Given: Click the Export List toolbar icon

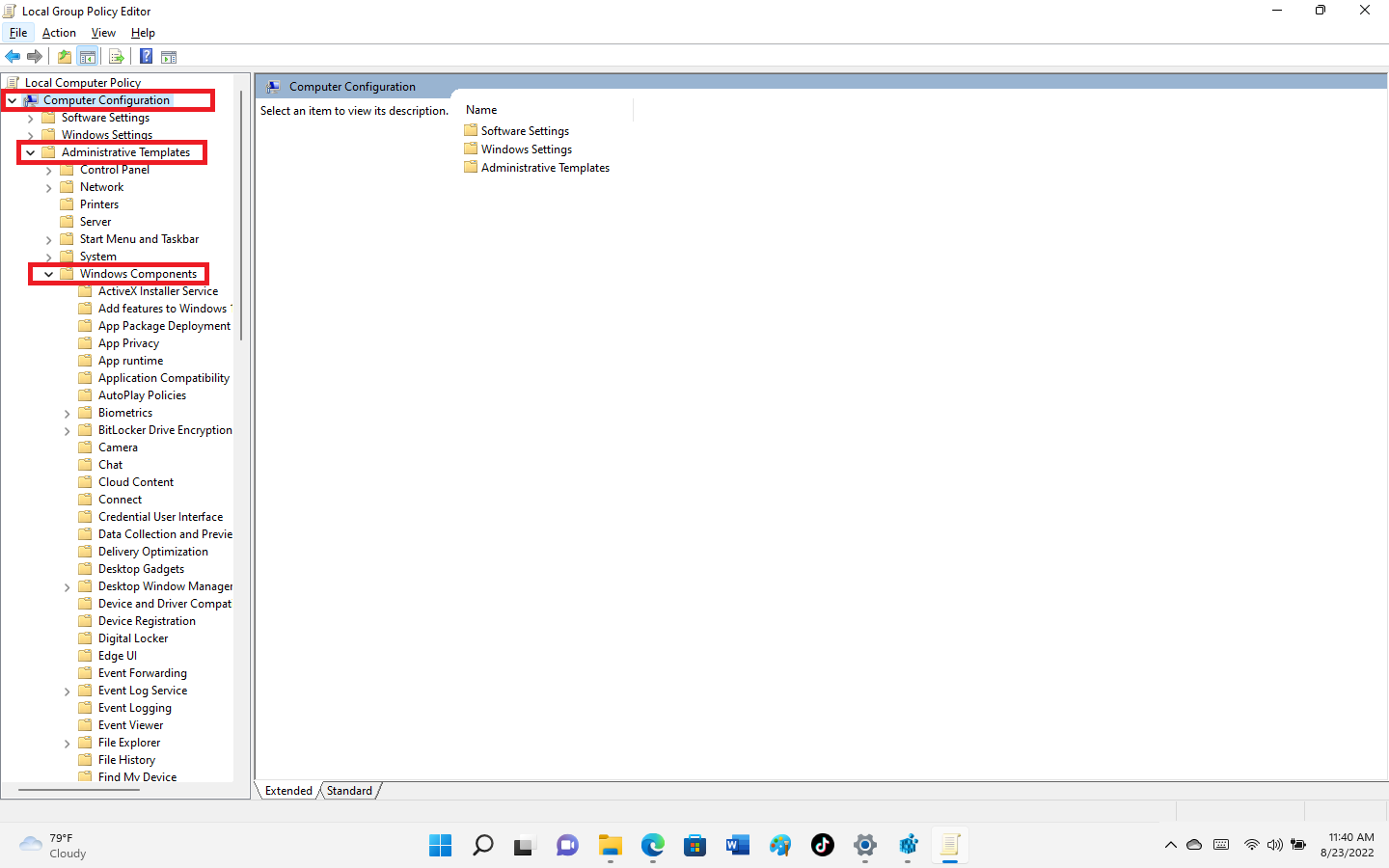Looking at the screenshot, I should click(x=116, y=56).
